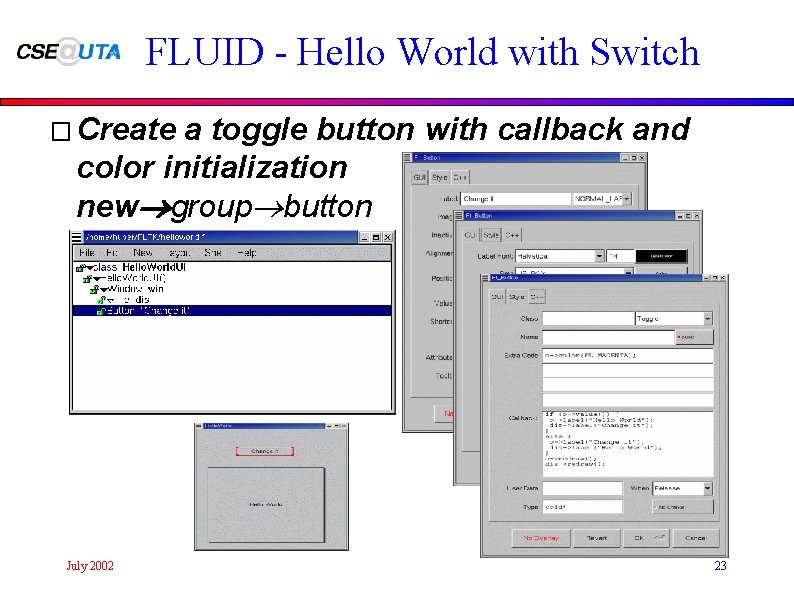Click the User Data input field
The height and width of the screenshot is (595, 794).
582,488
